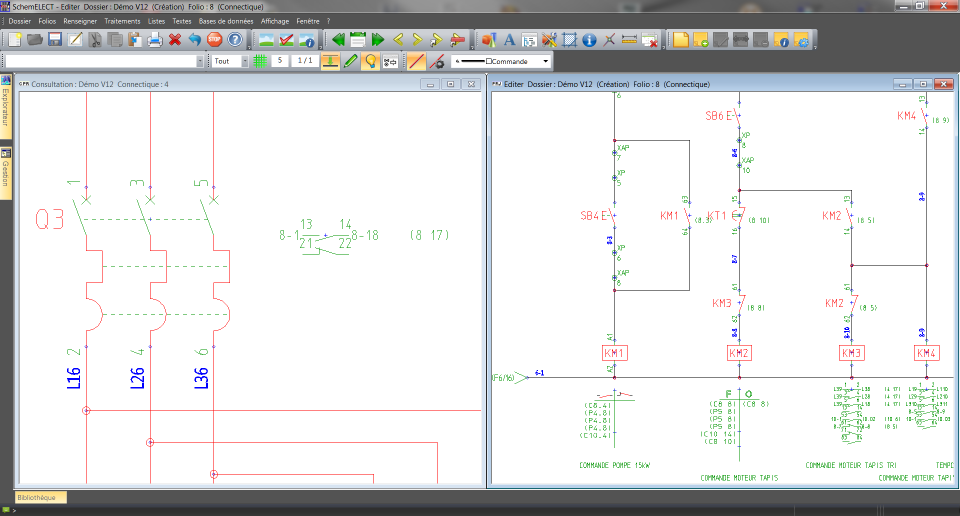The width and height of the screenshot is (960, 516).
Task: Expand the empty combo box dropdown arrow
Action: [200, 61]
